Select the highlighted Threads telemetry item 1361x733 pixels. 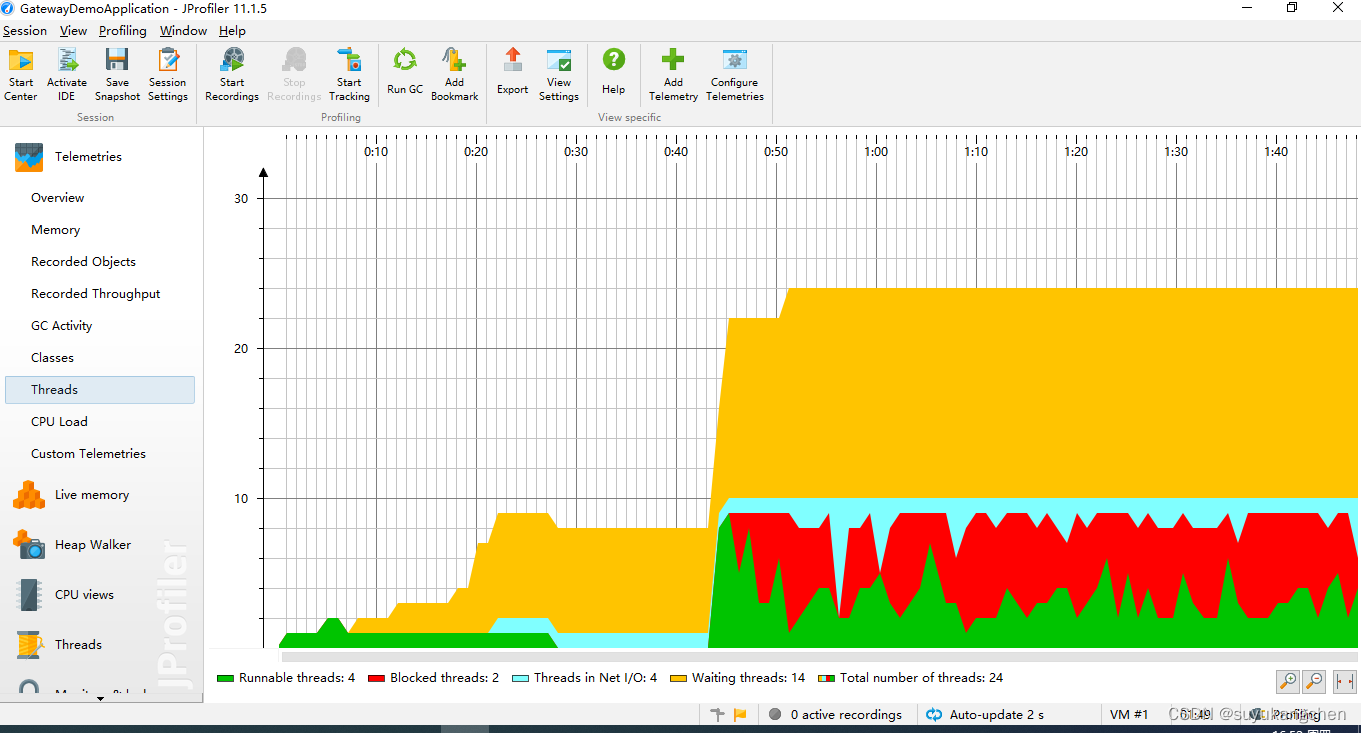[x=100, y=390]
